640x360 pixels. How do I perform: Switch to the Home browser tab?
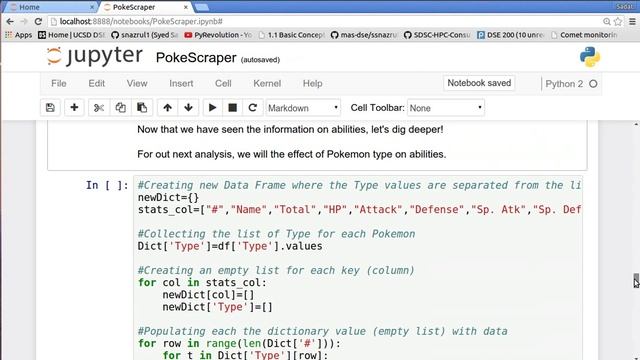(x=51, y=7)
